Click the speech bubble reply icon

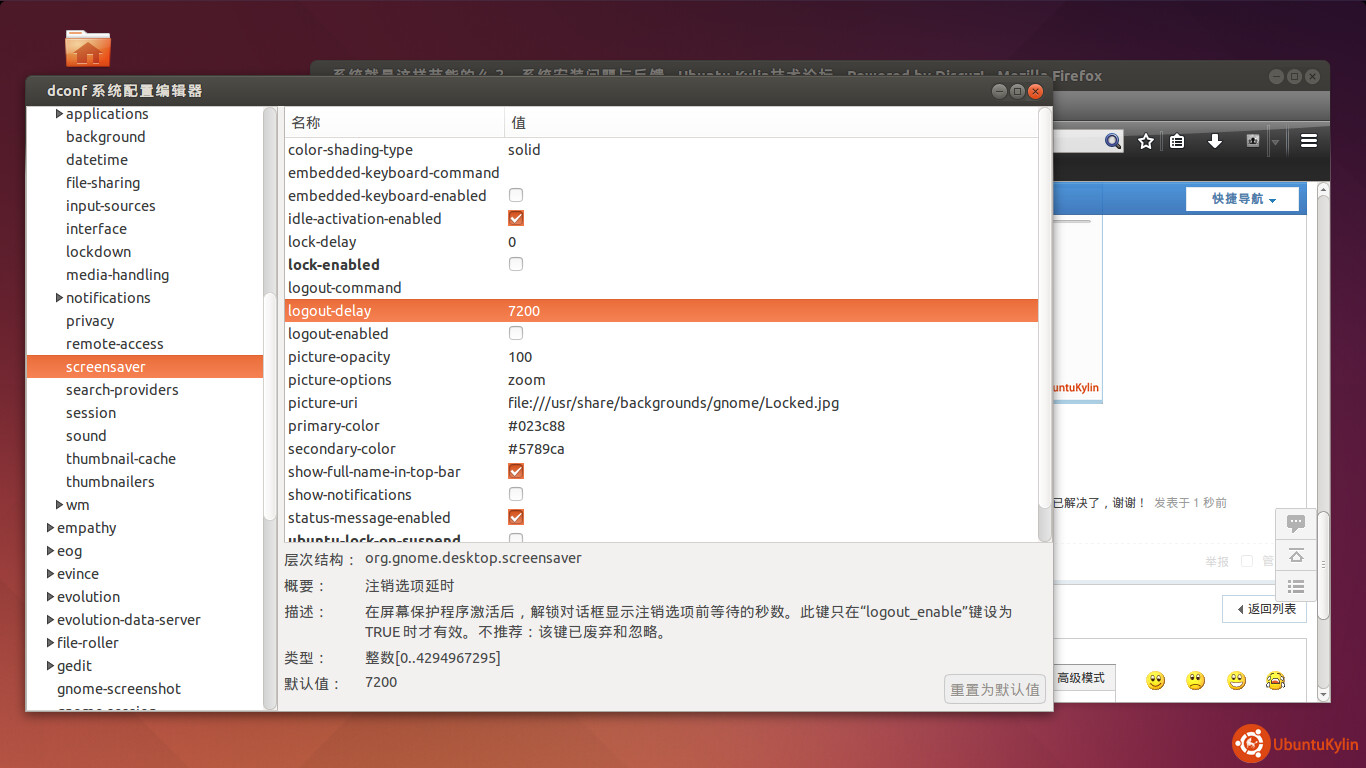coord(1296,523)
